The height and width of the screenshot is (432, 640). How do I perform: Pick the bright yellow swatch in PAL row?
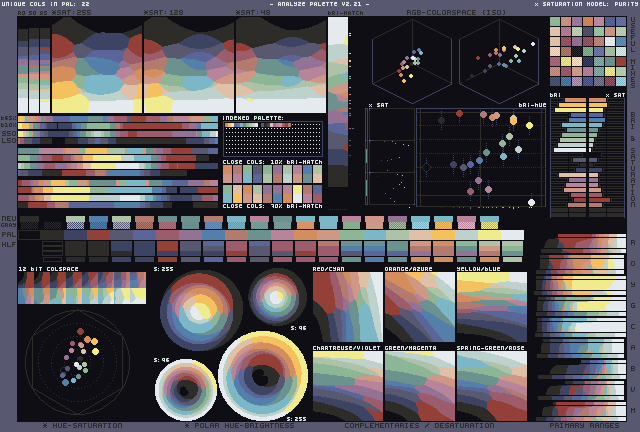coord(489,235)
